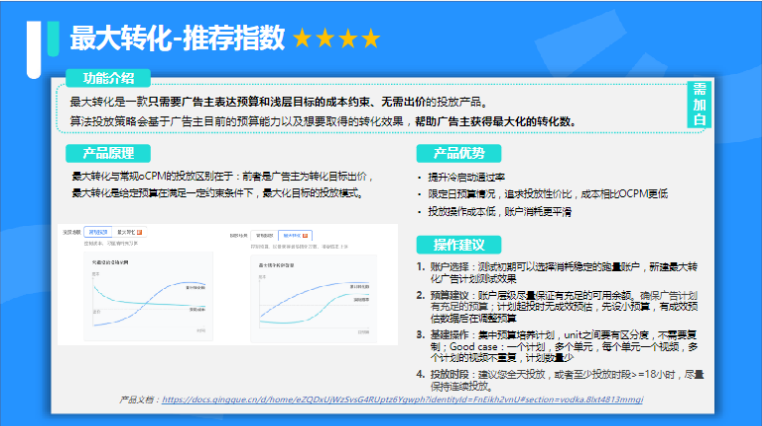Image resolution: width=762 pixels, height=426 pixels.
Task: Click the 功能介绍 section label
Action: pyautogui.click(x=108, y=77)
